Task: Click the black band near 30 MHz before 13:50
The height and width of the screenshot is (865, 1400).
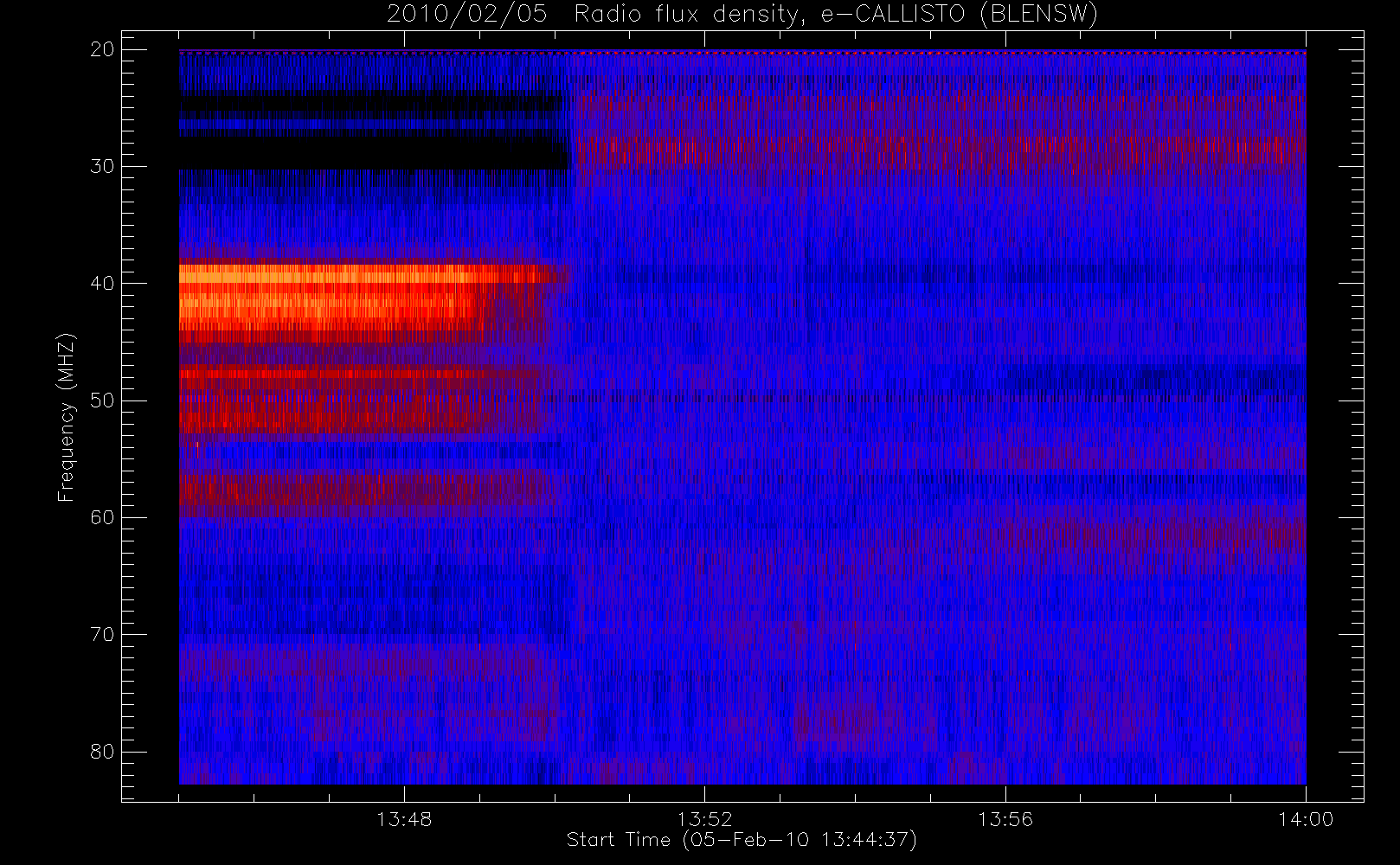Action: 372,153
